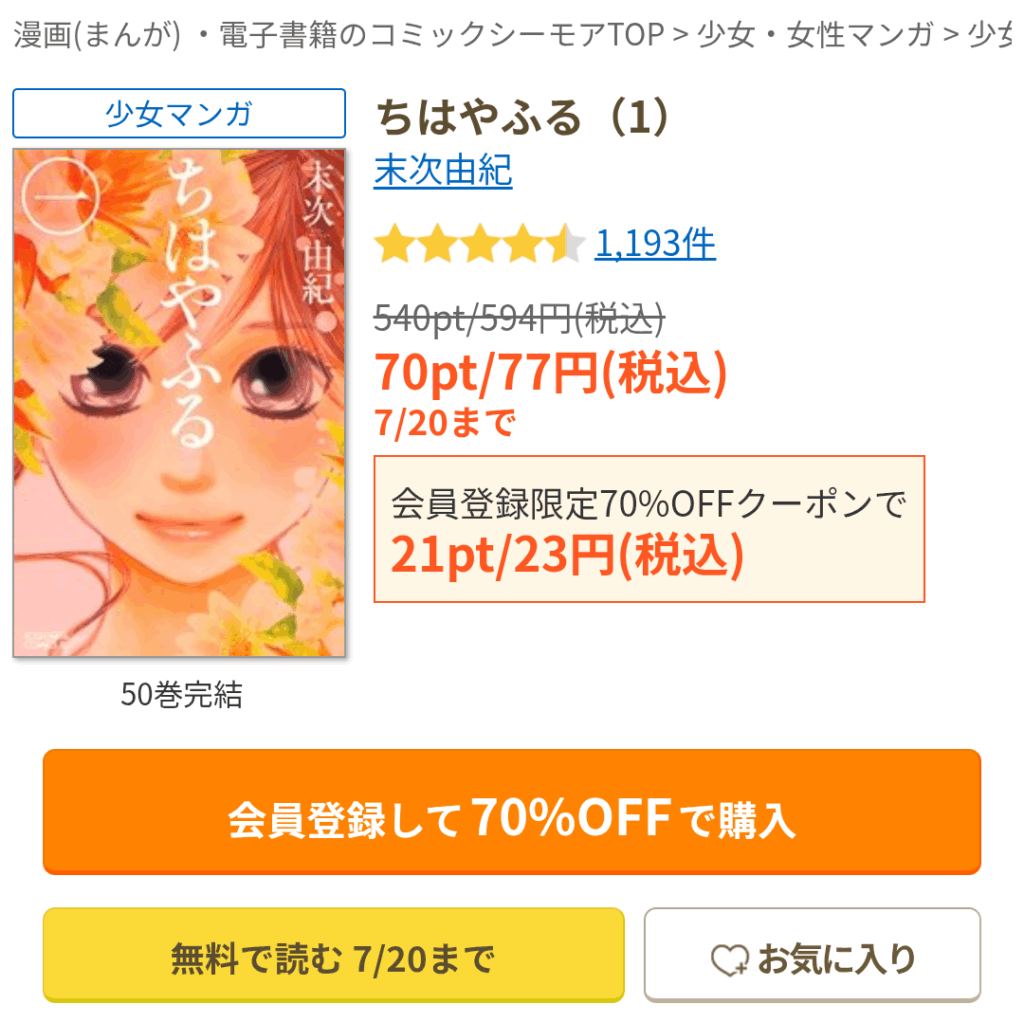
Task: Click 無料で読む 7/20まで button
Action: pos(334,955)
